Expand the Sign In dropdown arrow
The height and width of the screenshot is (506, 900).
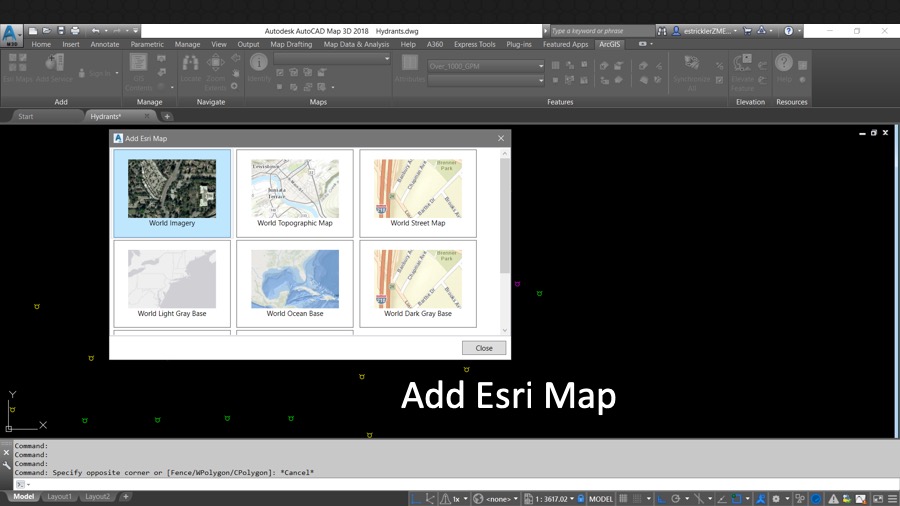click(x=117, y=73)
